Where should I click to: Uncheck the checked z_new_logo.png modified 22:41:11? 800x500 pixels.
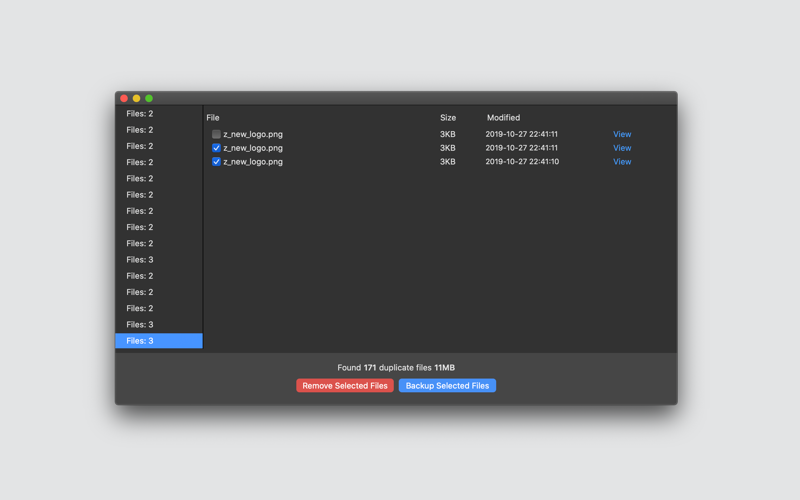(216, 148)
